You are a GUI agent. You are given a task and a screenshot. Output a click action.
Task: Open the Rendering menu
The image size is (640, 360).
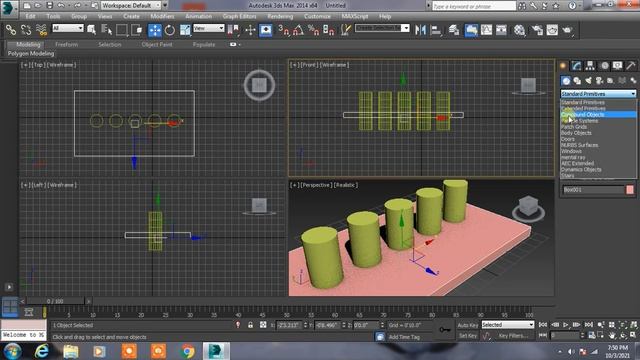coord(280,16)
